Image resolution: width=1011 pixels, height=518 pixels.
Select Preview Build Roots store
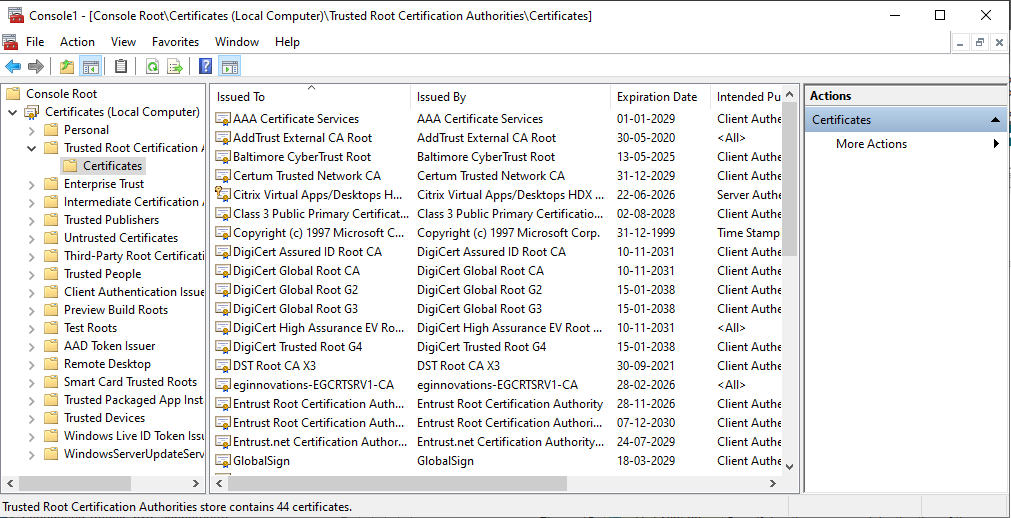115,310
